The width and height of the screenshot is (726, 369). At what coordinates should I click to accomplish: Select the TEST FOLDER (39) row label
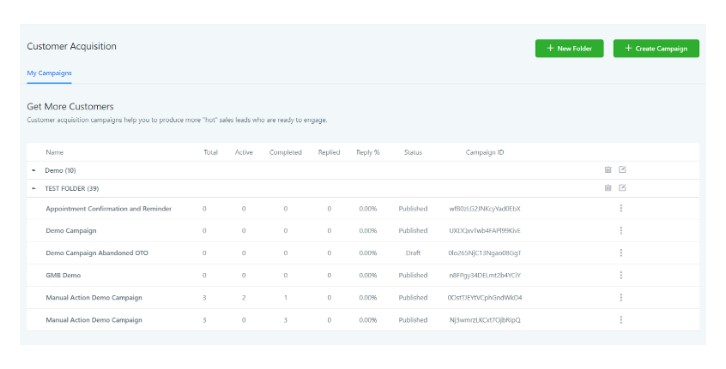[x=72, y=188]
